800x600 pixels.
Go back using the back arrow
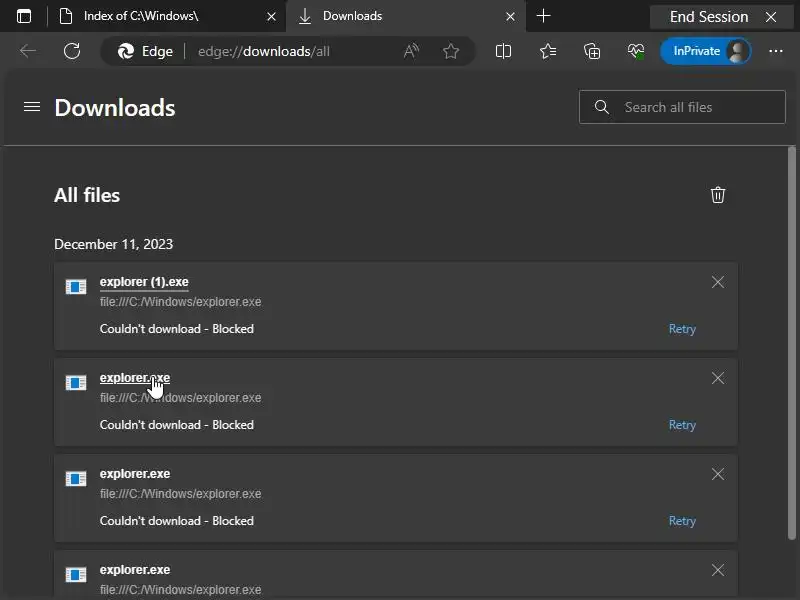click(x=28, y=51)
